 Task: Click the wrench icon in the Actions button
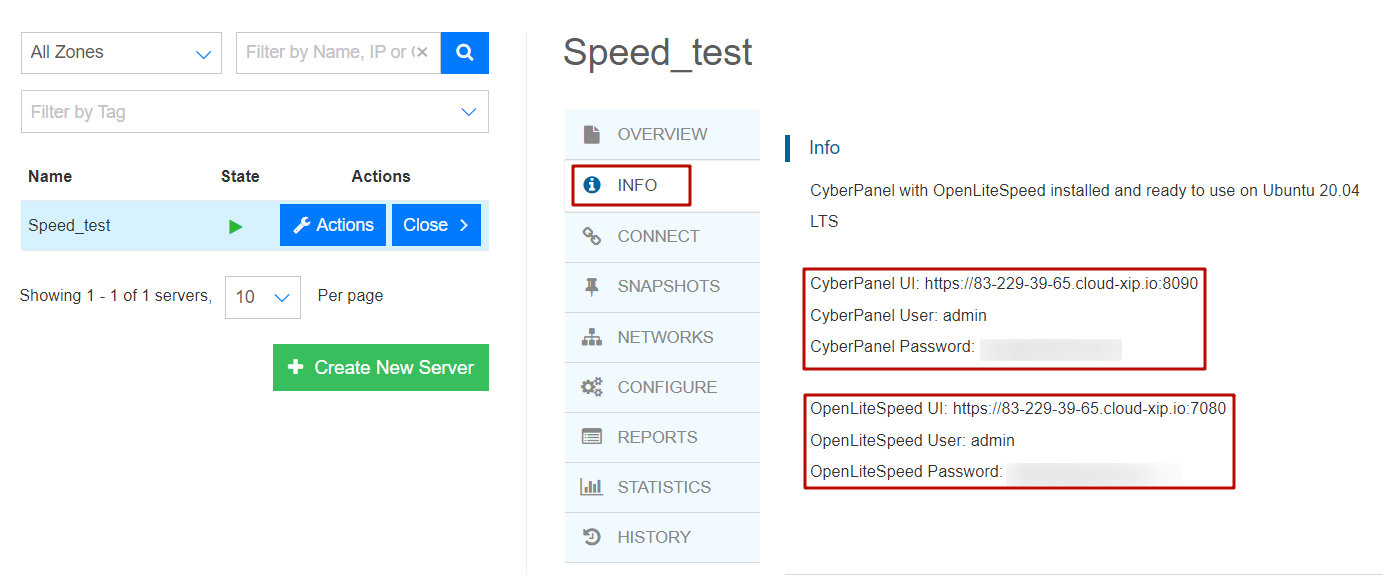pos(301,225)
